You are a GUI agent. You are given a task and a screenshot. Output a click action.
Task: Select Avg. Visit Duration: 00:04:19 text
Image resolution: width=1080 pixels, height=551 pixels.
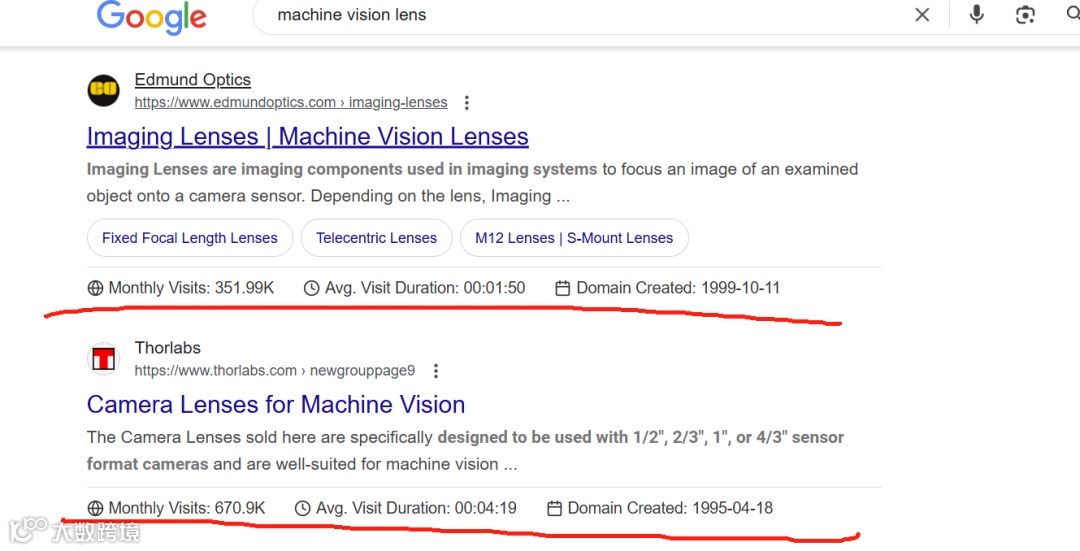[x=416, y=508]
